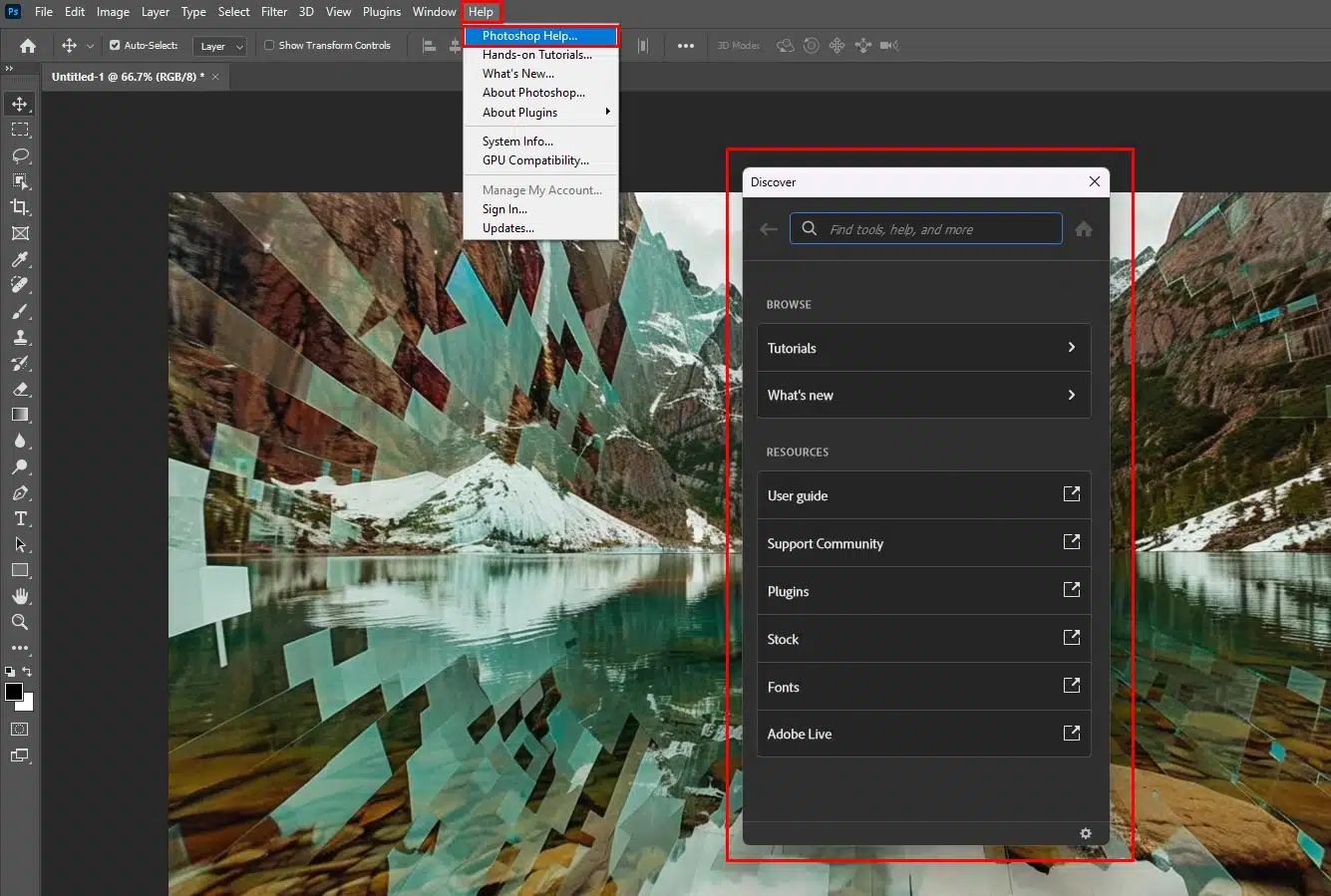Toggle Quick Mask mode icon

click(20, 730)
